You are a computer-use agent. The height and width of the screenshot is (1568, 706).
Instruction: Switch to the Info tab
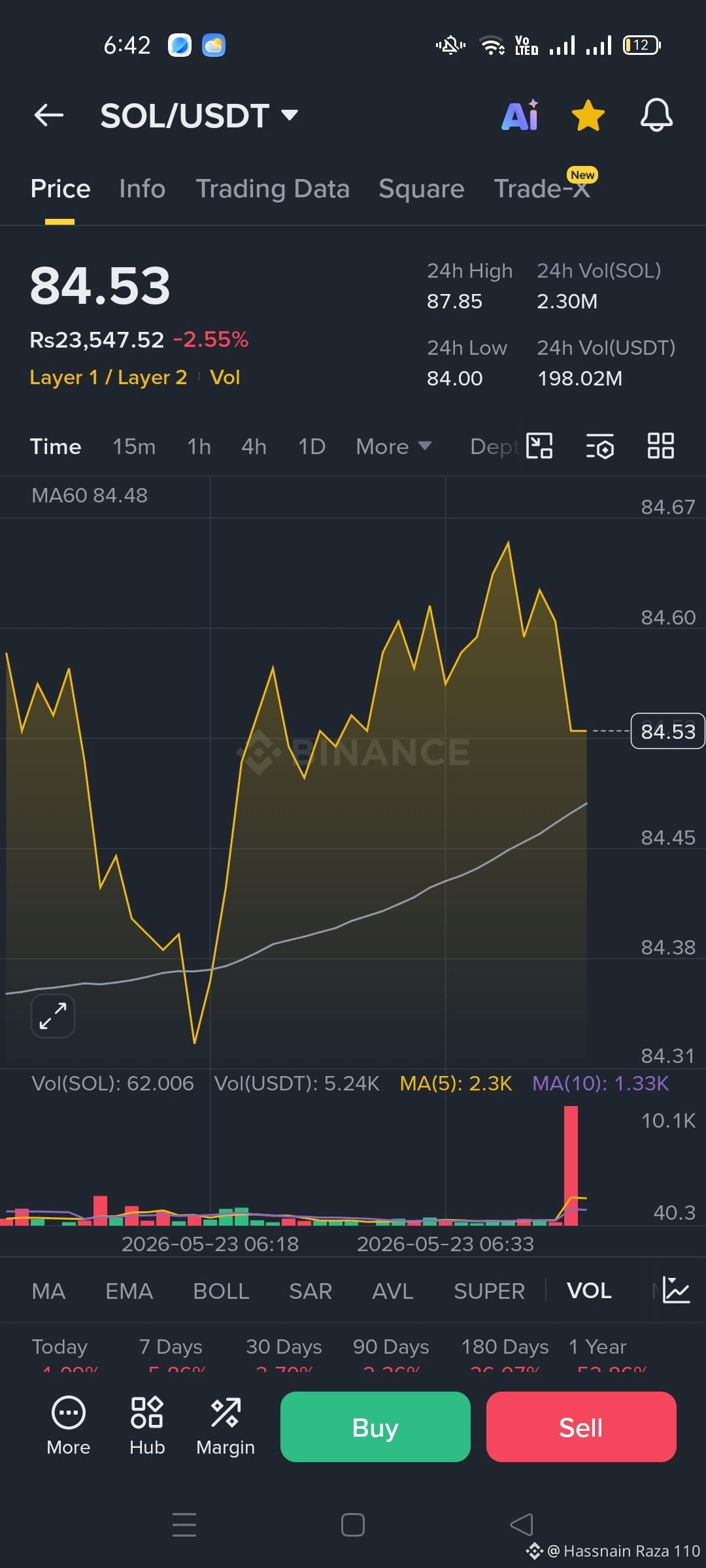(142, 189)
